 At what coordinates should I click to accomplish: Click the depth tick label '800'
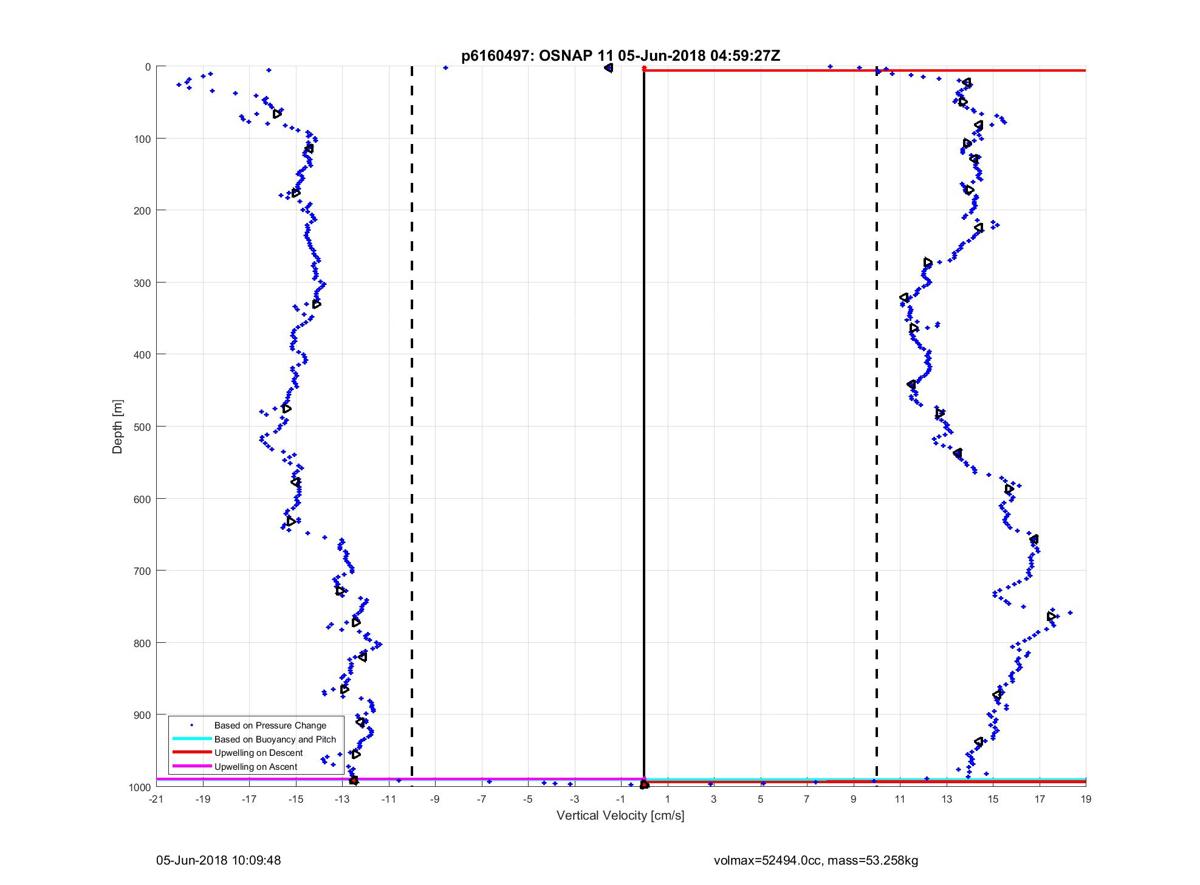141,643
